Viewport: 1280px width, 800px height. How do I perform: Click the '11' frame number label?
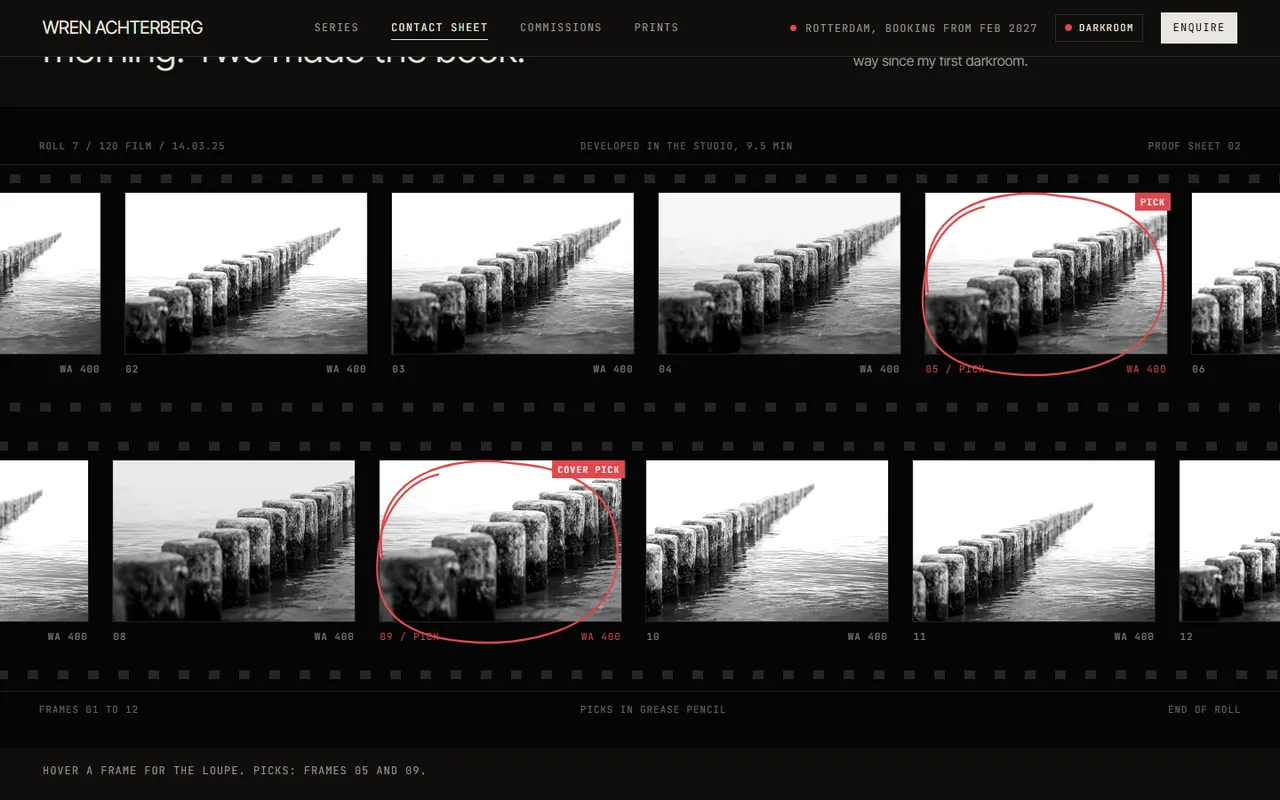(920, 636)
